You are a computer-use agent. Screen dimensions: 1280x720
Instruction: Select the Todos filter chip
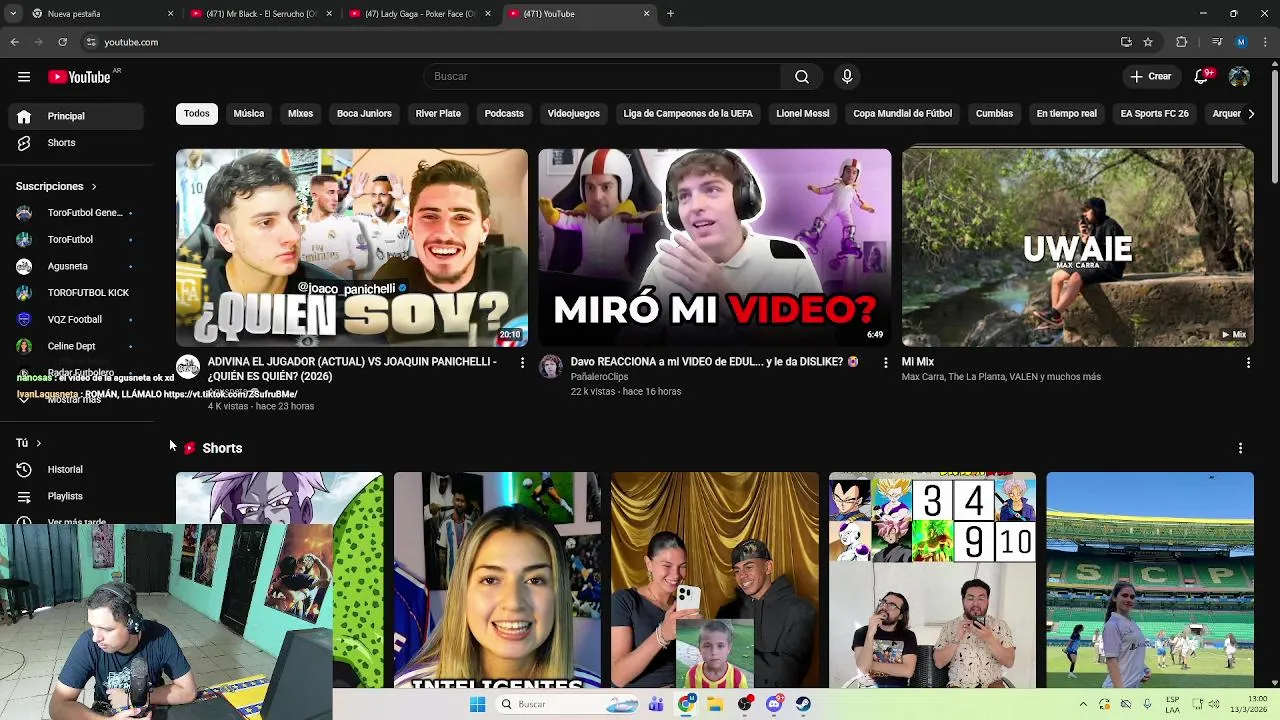[197, 114]
